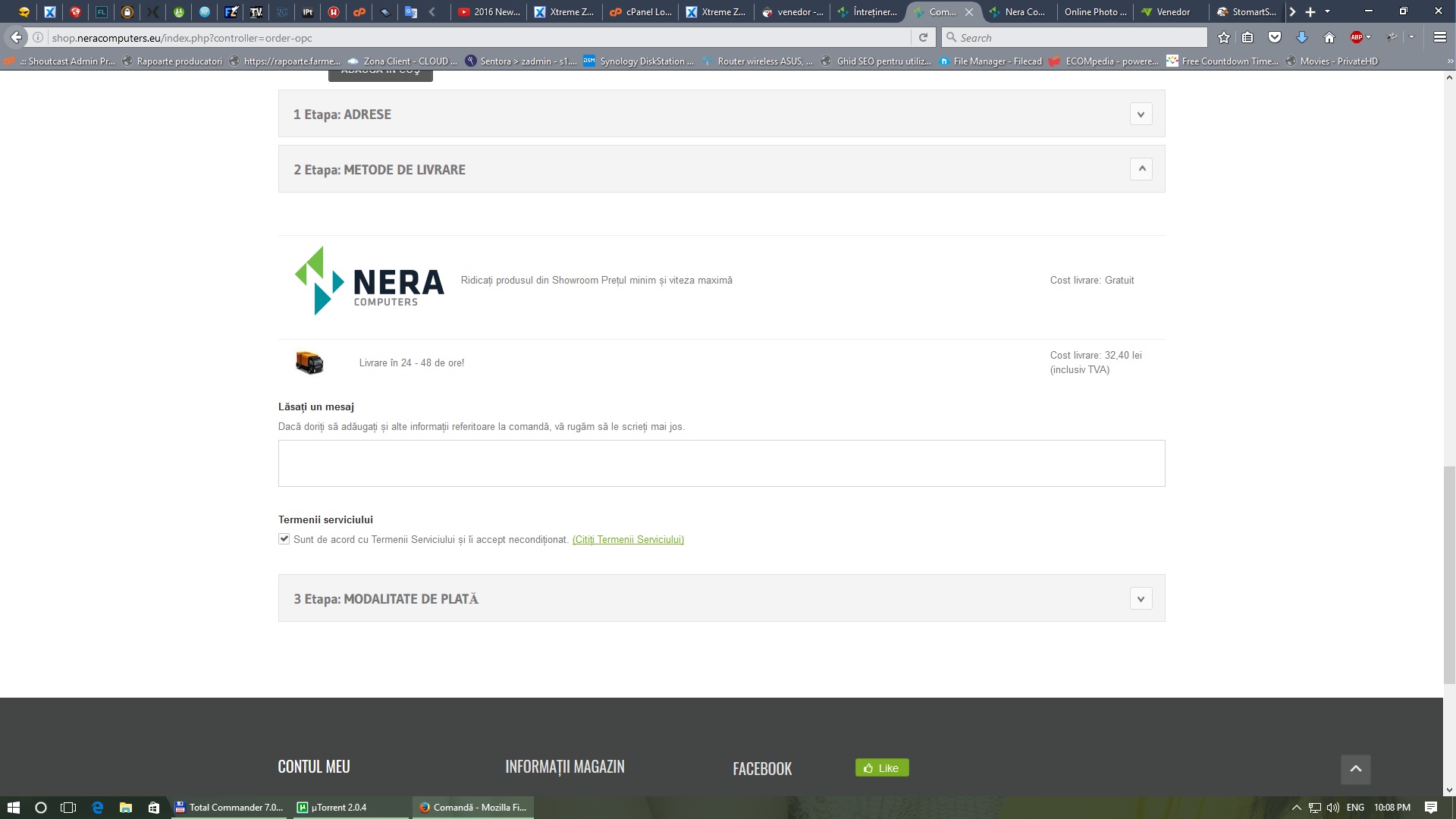Go to the Firefox home icon
This screenshot has height=819, width=1456.
click(x=1329, y=37)
